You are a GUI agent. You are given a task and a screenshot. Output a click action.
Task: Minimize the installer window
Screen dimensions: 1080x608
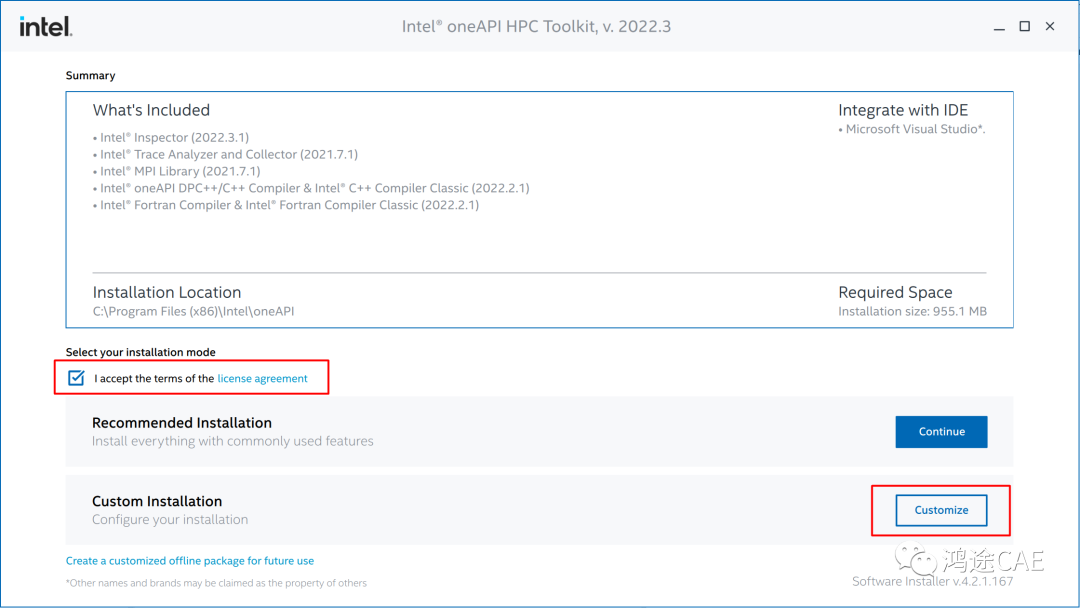[999, 27]
